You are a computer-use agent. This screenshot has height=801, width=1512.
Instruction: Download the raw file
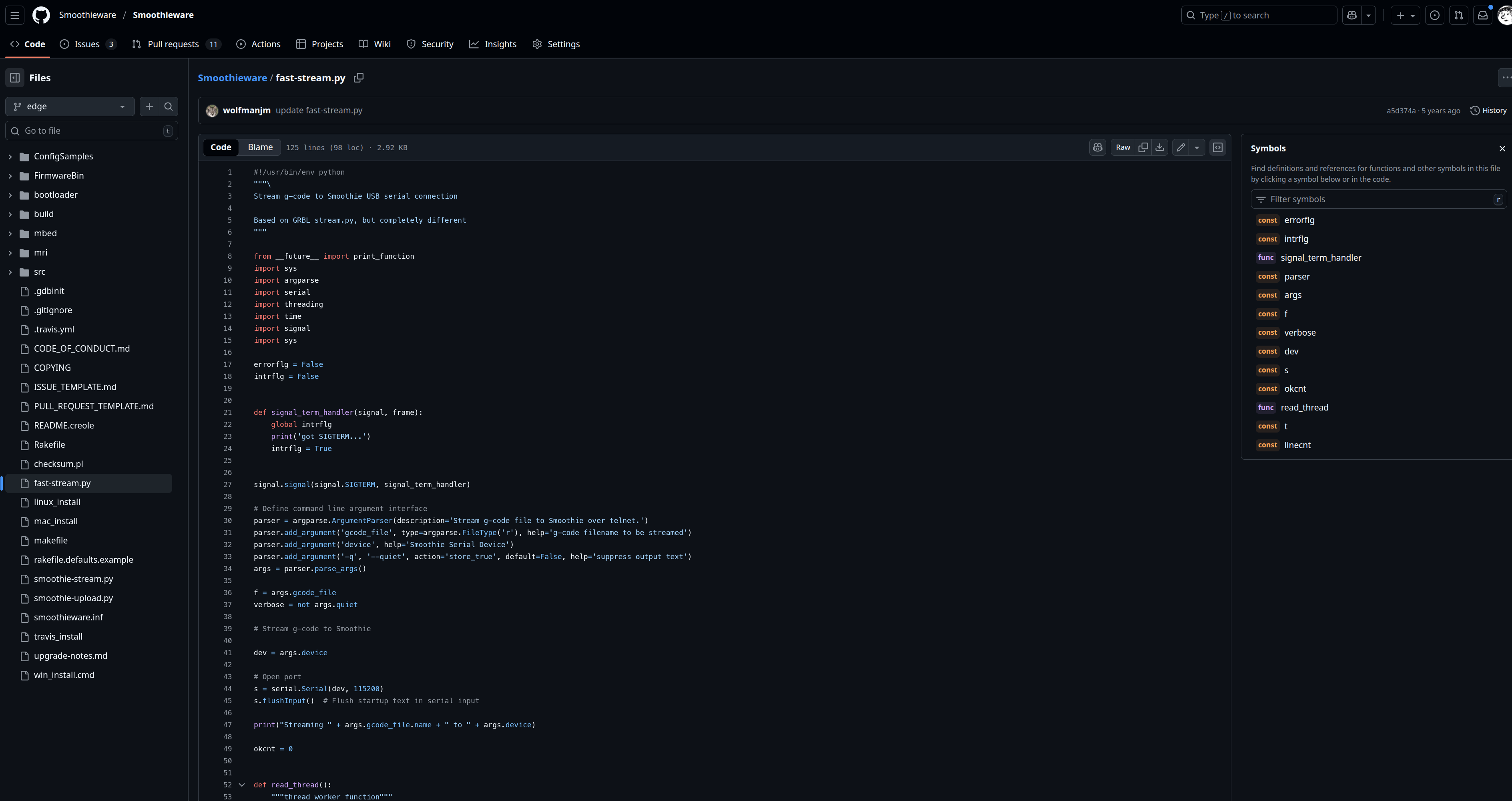pyautogui.click(x=1159, y=147)
